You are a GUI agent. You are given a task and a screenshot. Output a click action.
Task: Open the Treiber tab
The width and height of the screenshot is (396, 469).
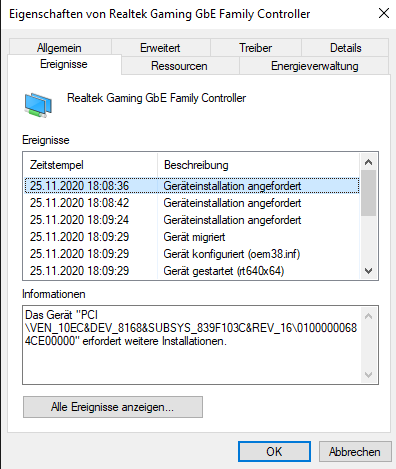tap(256, 48)
